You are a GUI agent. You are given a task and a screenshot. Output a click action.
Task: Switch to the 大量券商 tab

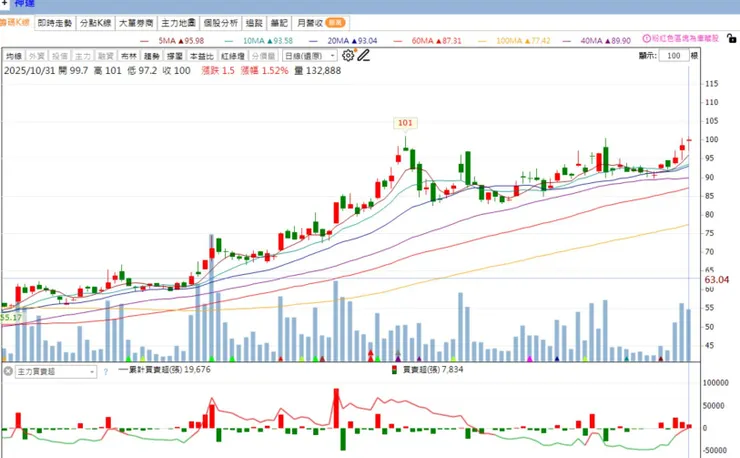coord(136,23)
